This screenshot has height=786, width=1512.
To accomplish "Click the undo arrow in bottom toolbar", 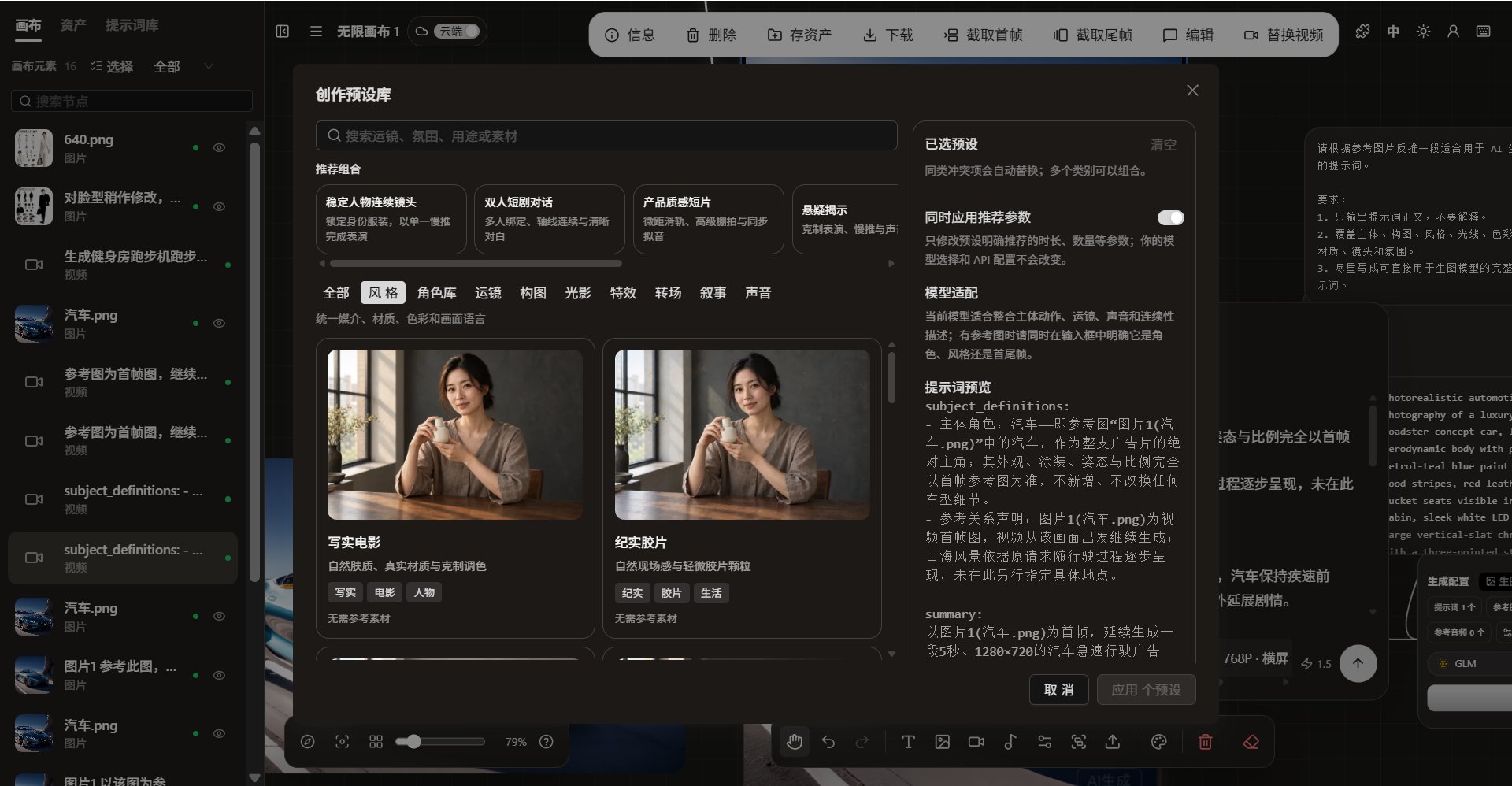I will pyautogui.click(x=828, y=742).
